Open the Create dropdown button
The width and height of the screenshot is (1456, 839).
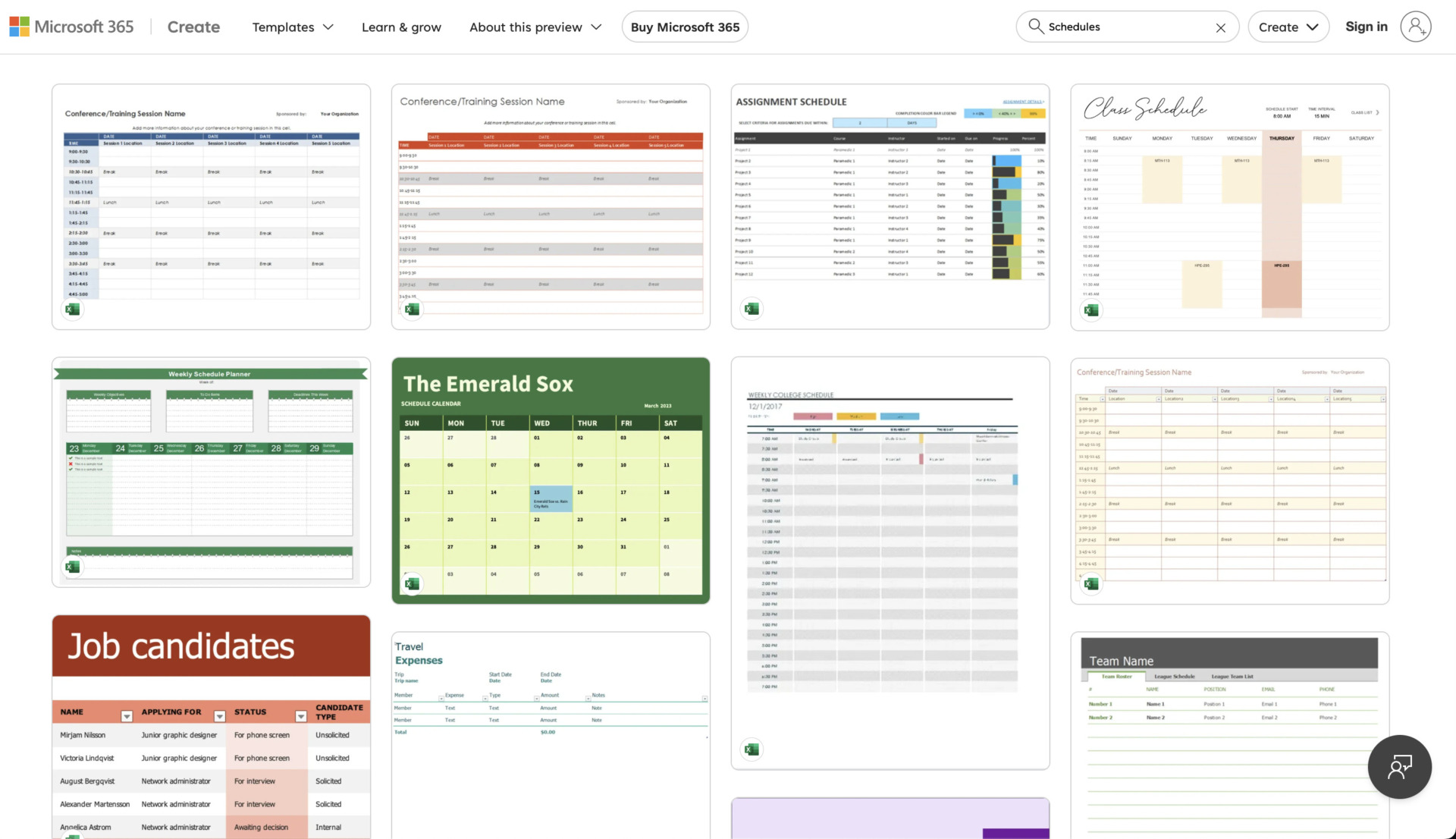pyautogui.click(x=1288, y=27)
